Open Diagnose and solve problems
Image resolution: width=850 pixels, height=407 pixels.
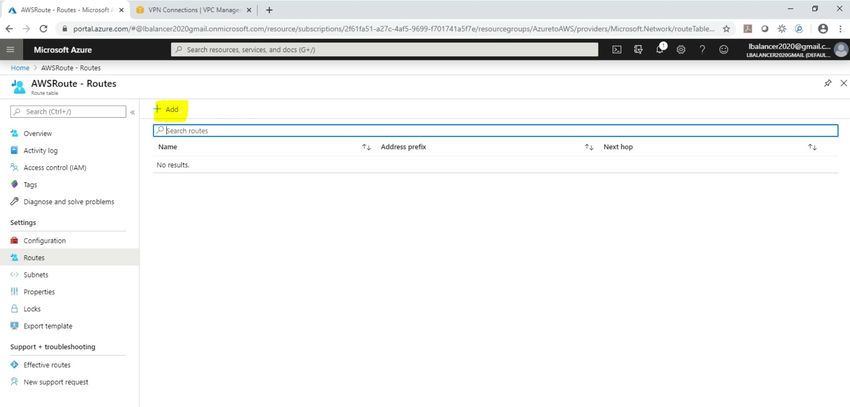click(x=69, y=202)
